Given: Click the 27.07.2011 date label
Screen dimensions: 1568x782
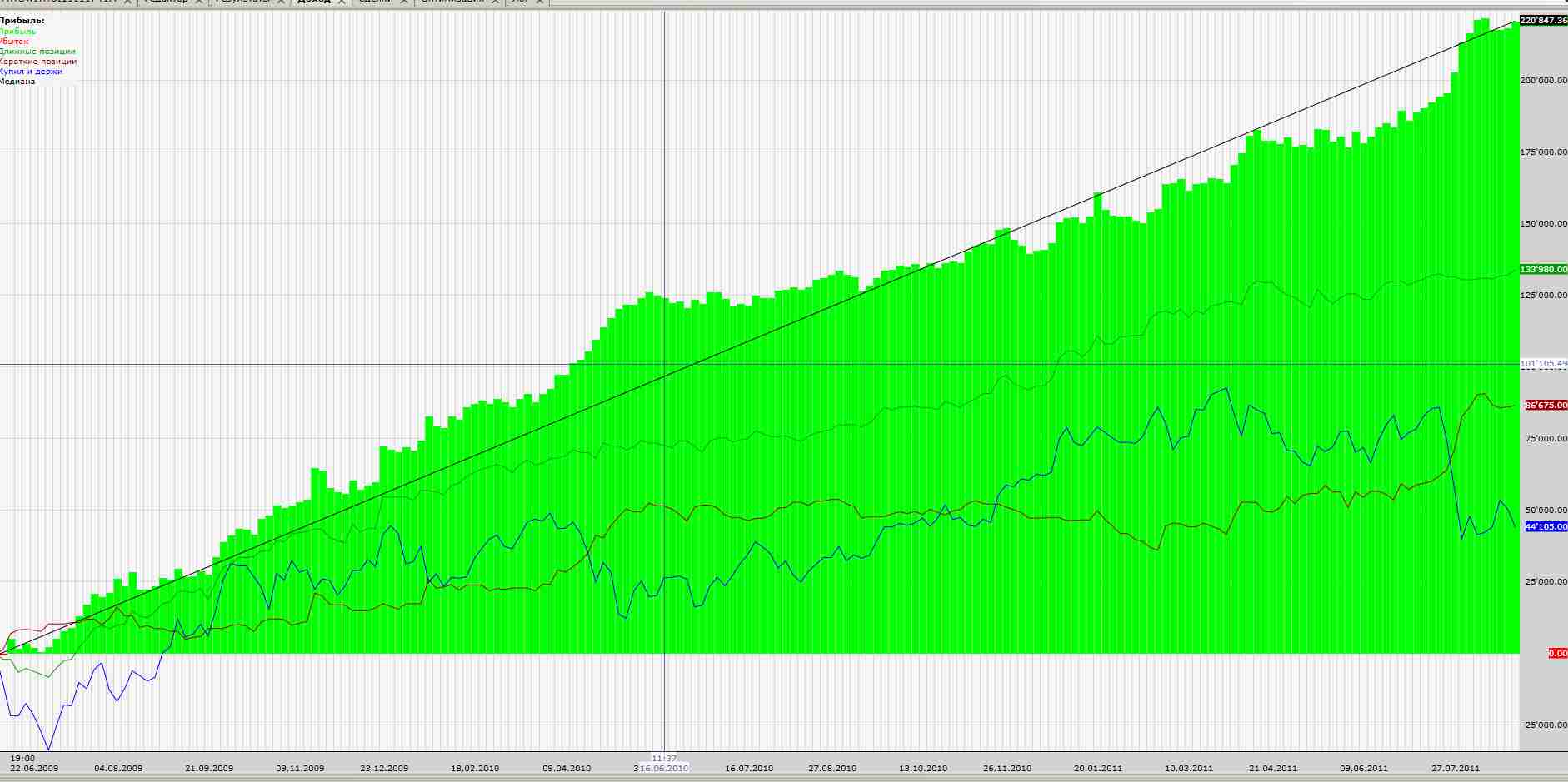Looking at the screenshot, I should point(1456,769).
